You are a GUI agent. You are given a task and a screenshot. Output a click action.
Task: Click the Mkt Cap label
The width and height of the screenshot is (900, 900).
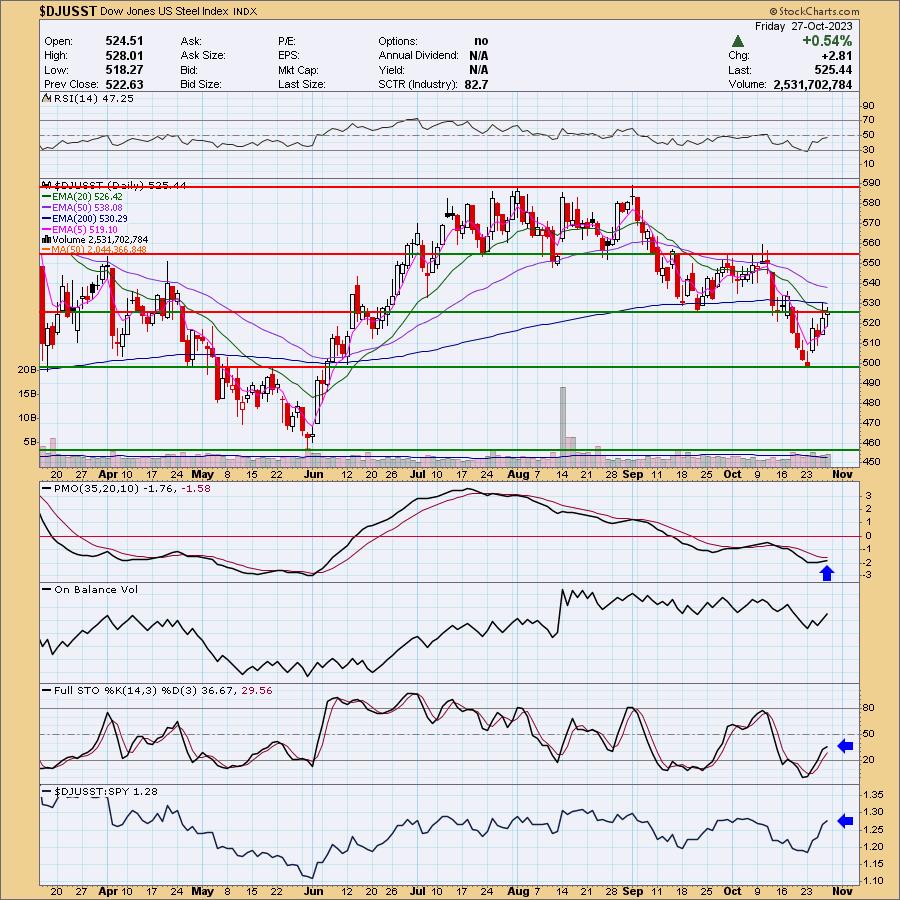pyautogui.click(x=298, y=69)
